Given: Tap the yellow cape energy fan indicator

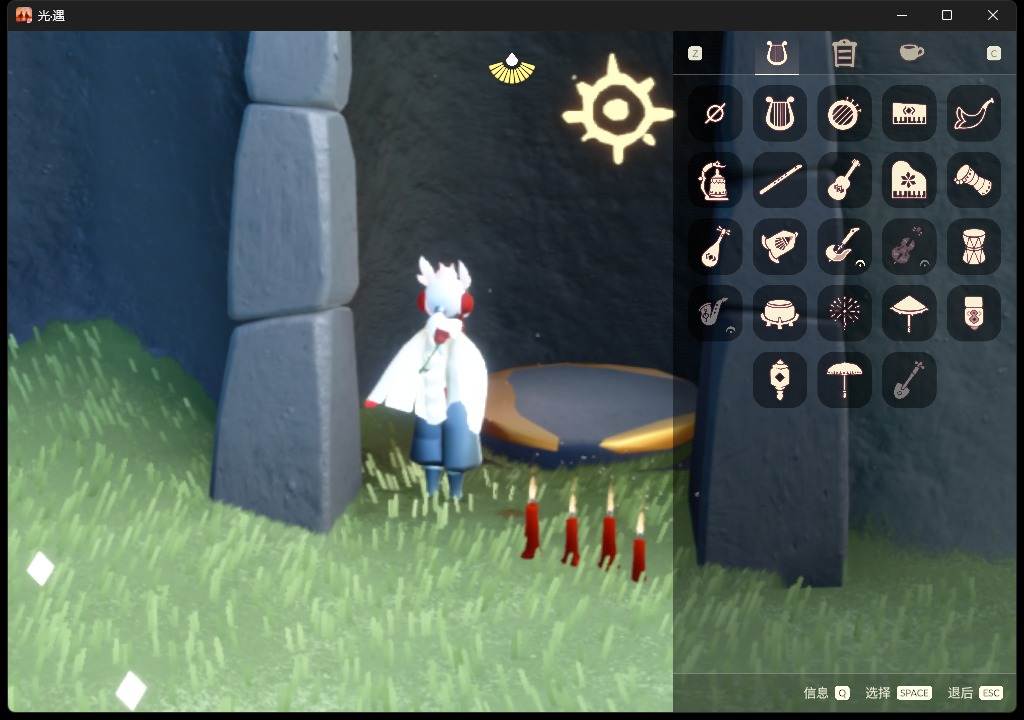Looking at the screenshot, I should click(512, 69).
